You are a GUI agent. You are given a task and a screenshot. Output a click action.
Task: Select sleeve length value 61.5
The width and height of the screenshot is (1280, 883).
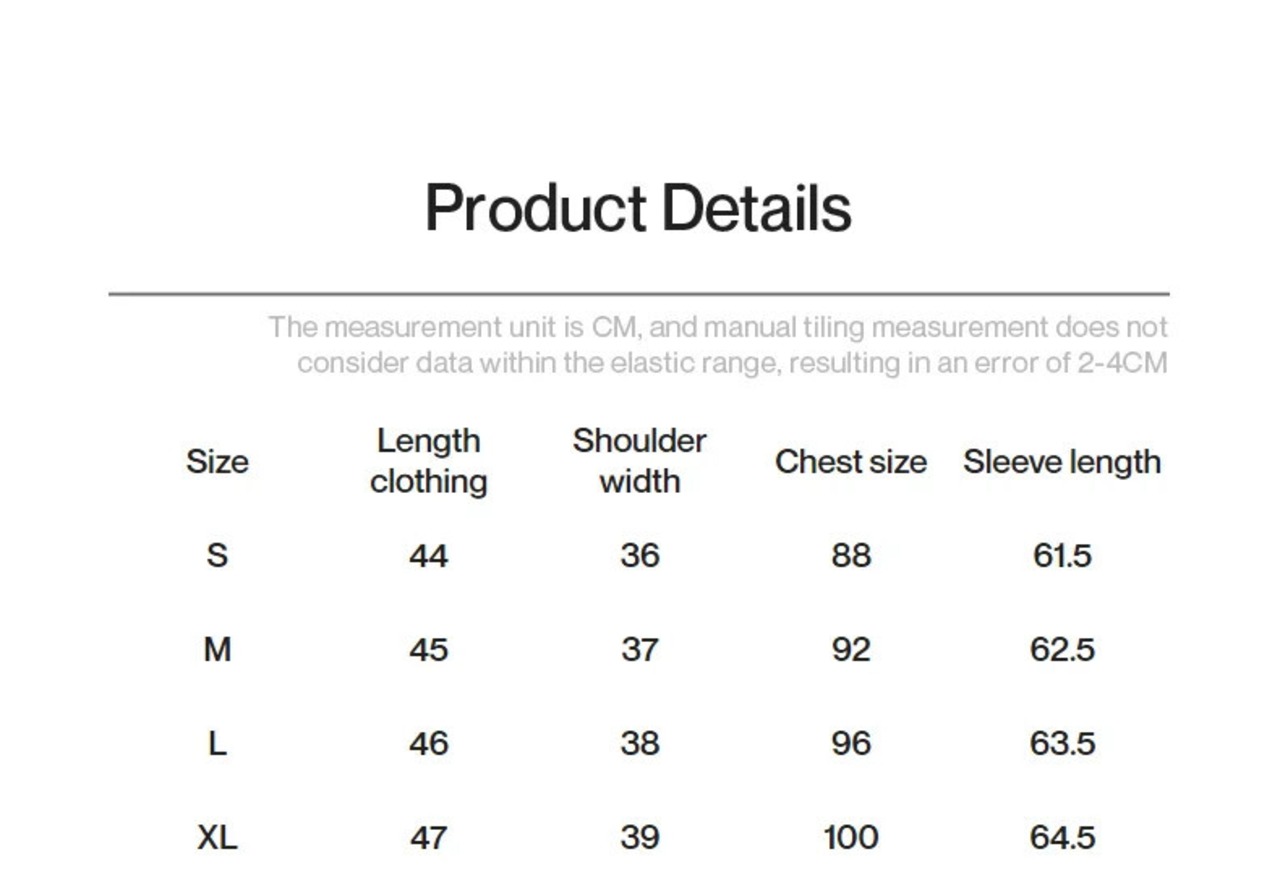click(1062, 555)
